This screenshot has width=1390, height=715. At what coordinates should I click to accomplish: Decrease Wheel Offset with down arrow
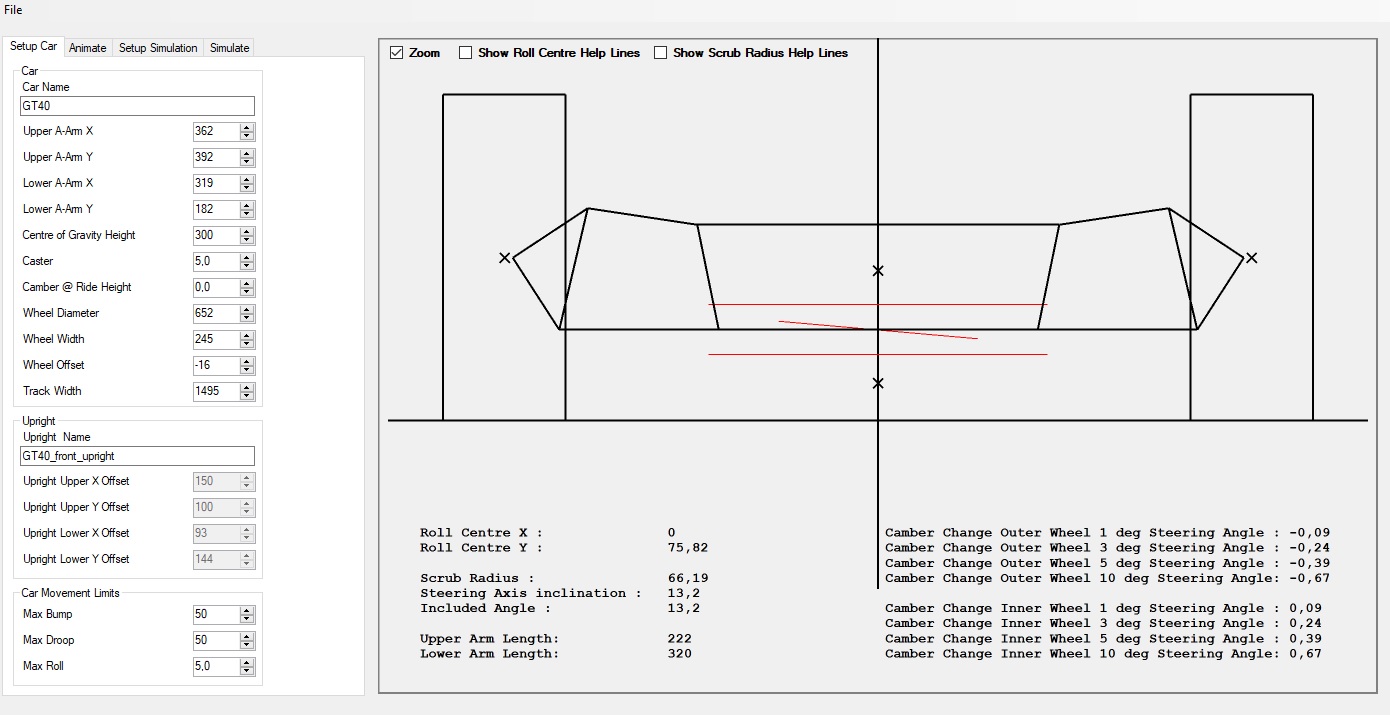tap(247, 369)
